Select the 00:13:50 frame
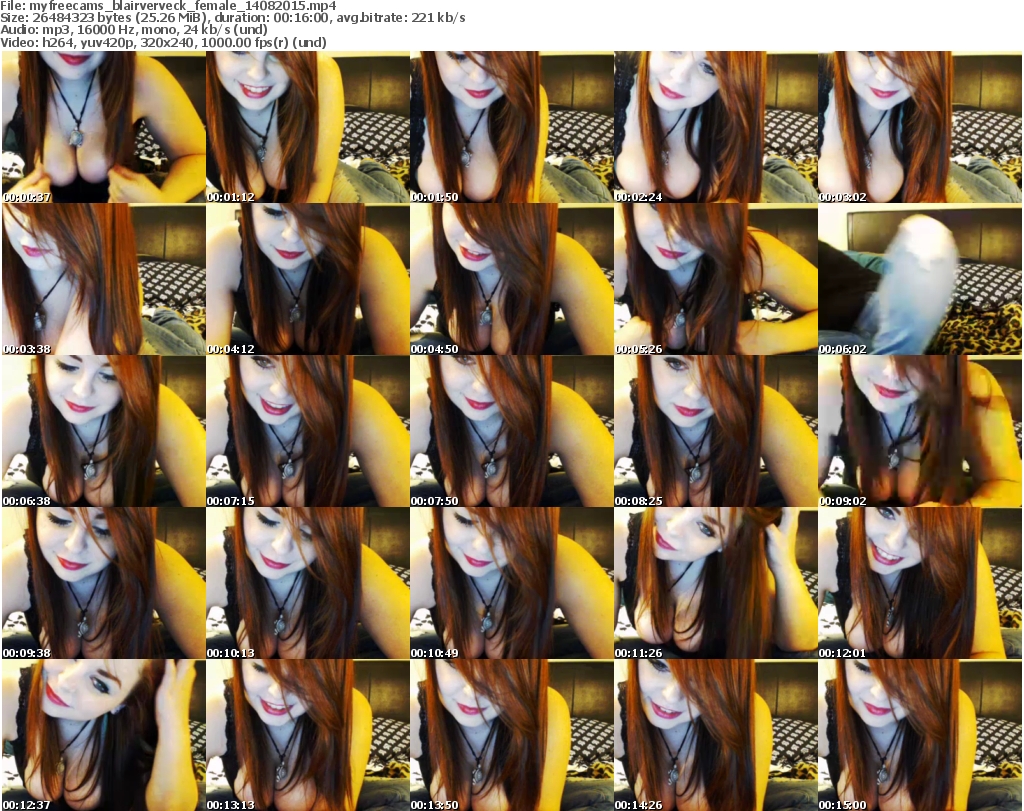The width and height of the screenshot is (1024, 811). [511, 735]
